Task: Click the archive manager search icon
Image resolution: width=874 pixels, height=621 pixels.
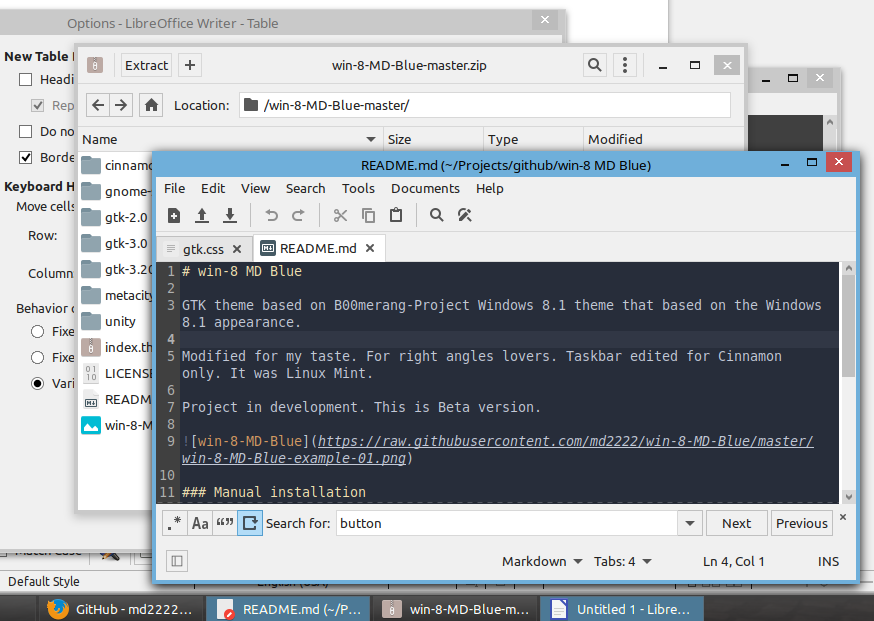Action: [x=595, y=65]
